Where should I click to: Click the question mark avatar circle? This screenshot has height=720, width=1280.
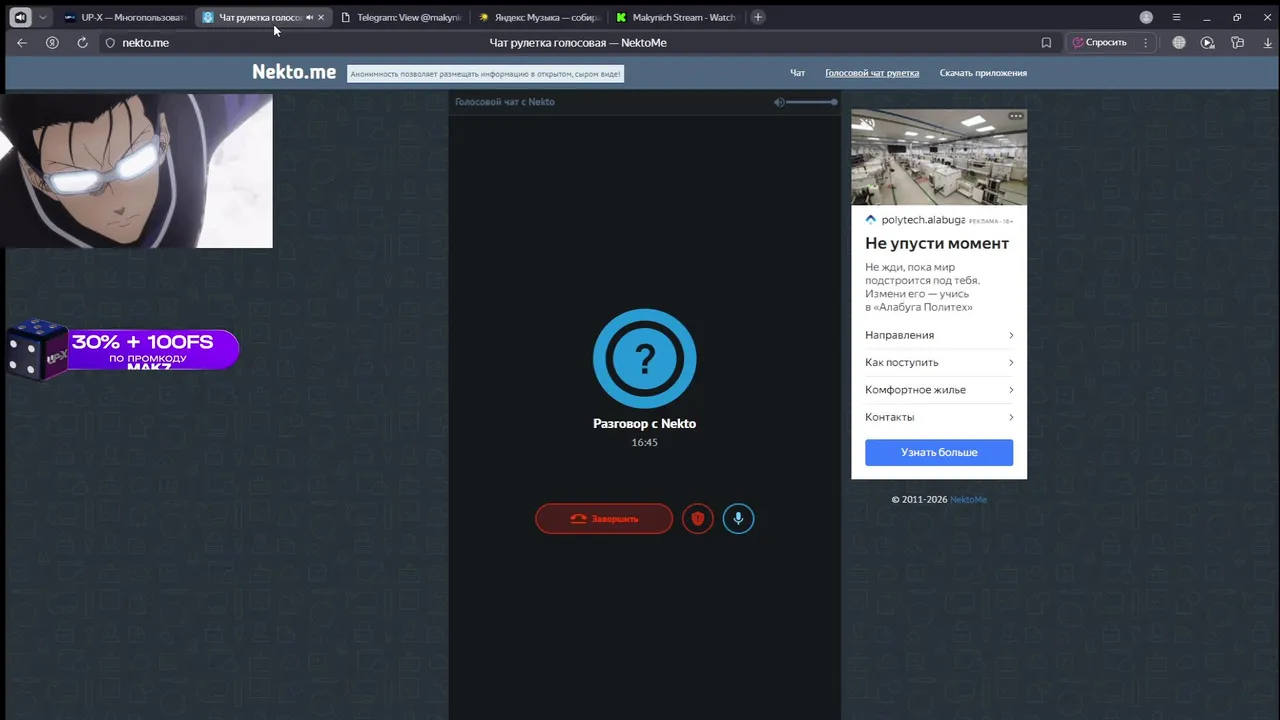(x=645, y=359)
